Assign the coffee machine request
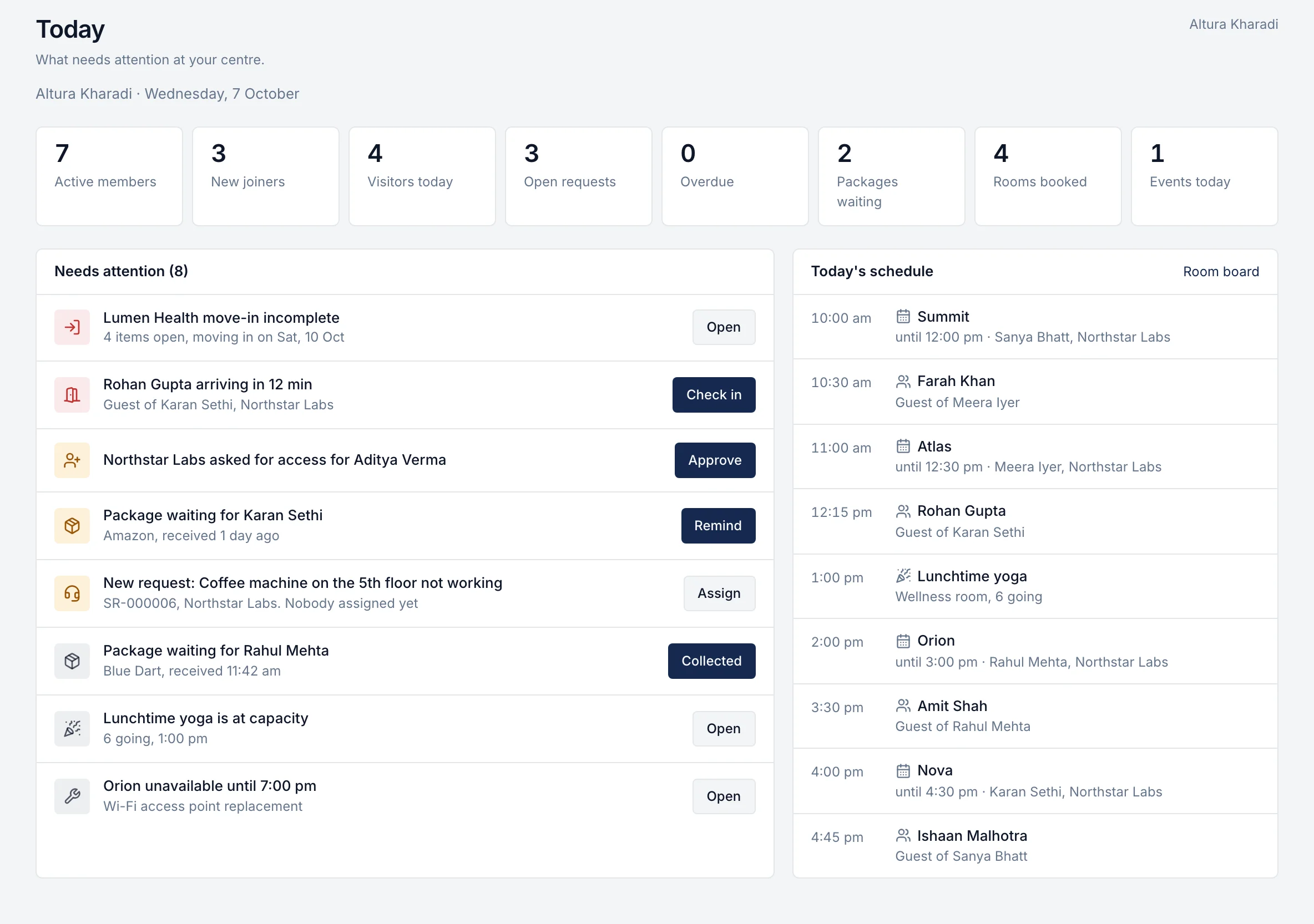Screen dimensions: 1314x924 [719, 593]
